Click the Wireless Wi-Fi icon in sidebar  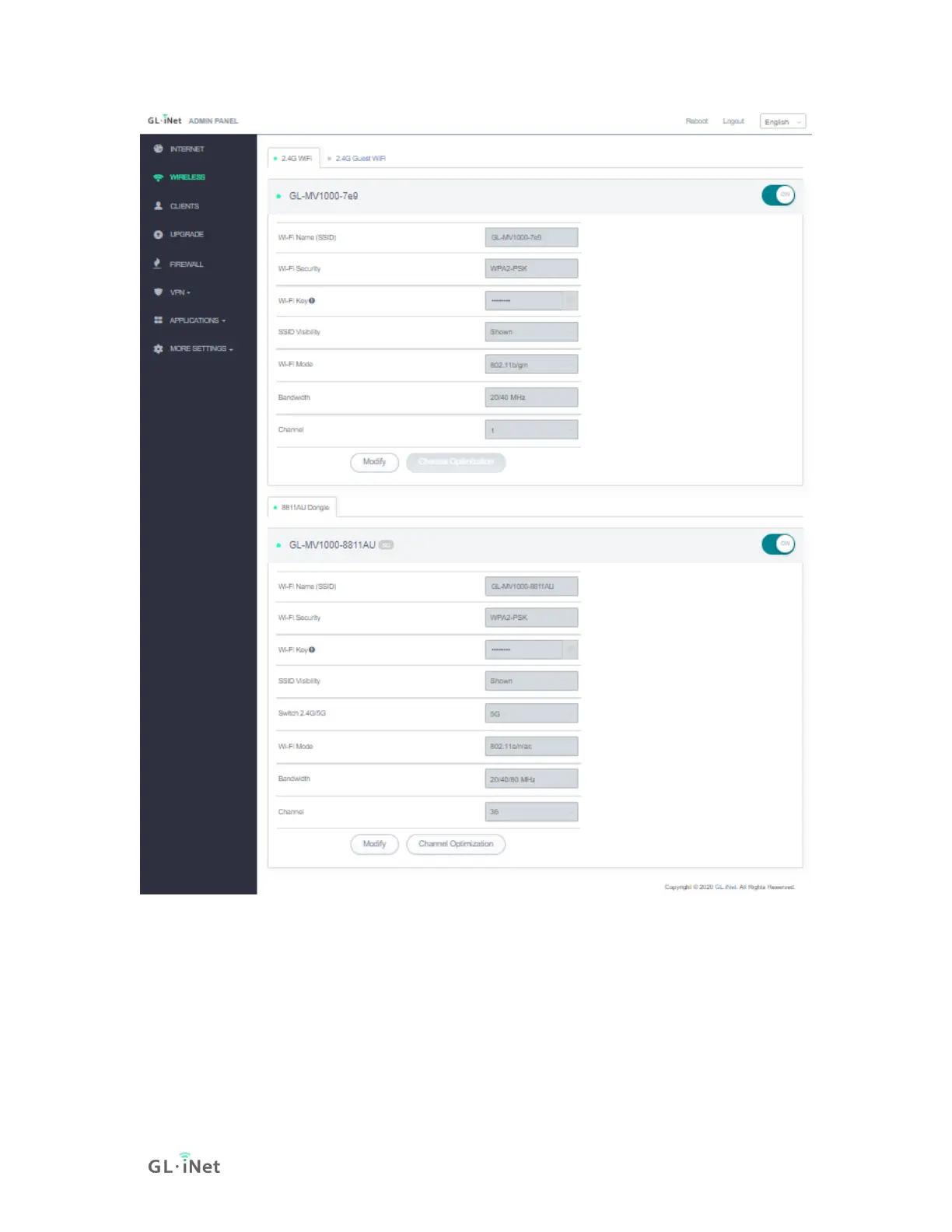pos(158,177)
